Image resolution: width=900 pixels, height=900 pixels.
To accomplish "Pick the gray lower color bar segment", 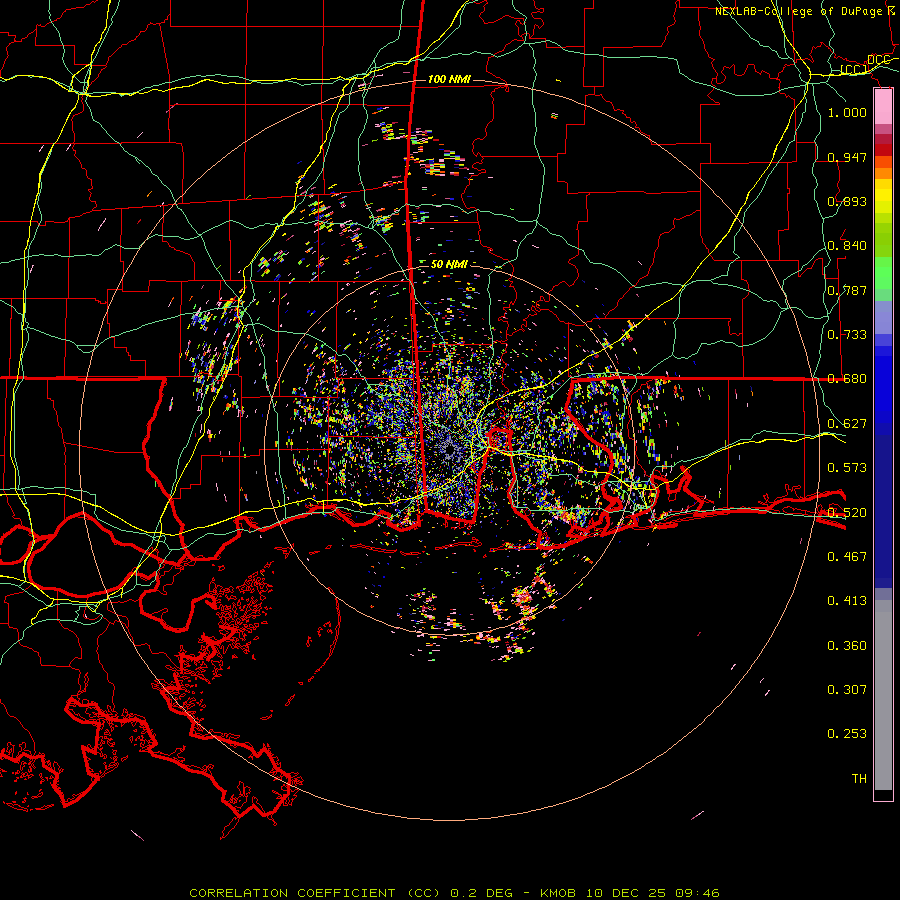I will pyautogui.click(x=883, y=695).
